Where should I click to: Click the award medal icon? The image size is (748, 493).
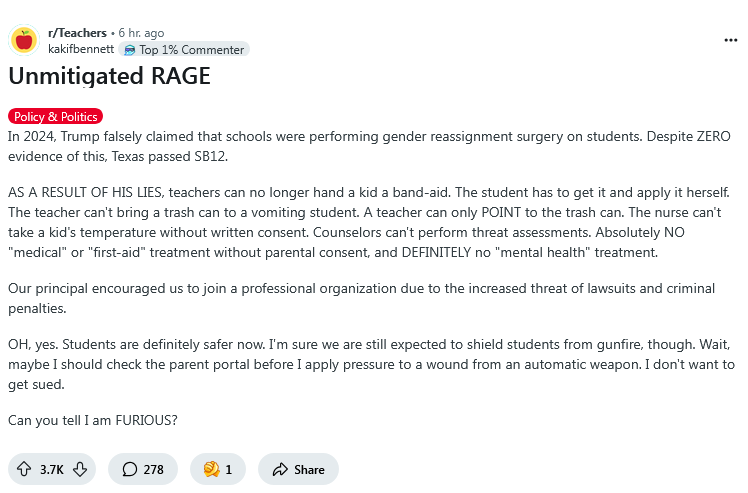point(211,469)
